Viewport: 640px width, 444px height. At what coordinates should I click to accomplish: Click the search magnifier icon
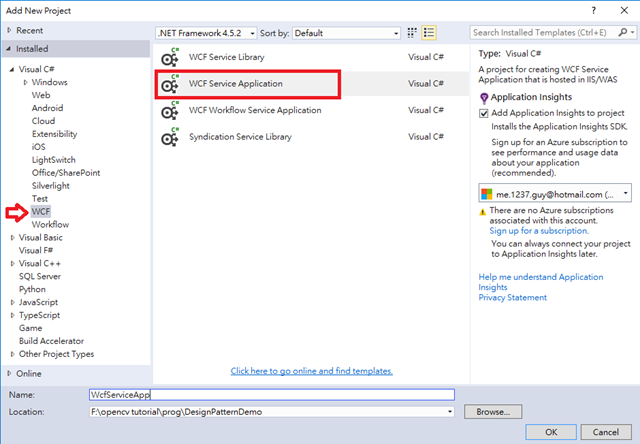click(x=622, y=32)
